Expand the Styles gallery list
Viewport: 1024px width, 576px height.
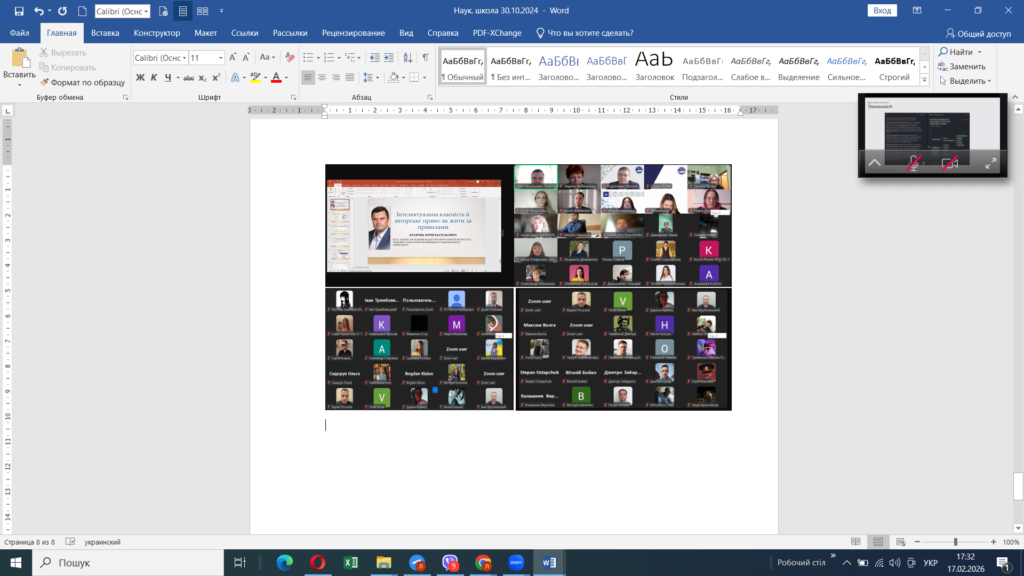click(925, 80)
